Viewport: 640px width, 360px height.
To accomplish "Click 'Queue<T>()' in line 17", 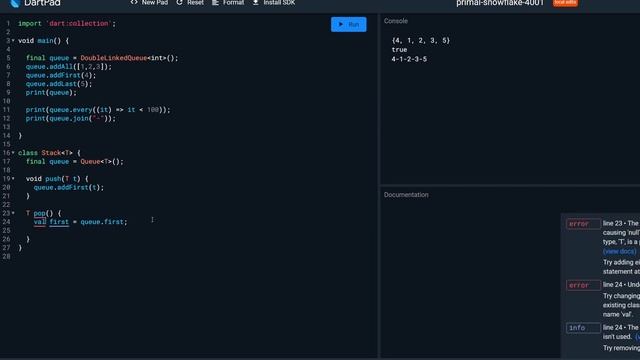I will [x=100, y=162].
